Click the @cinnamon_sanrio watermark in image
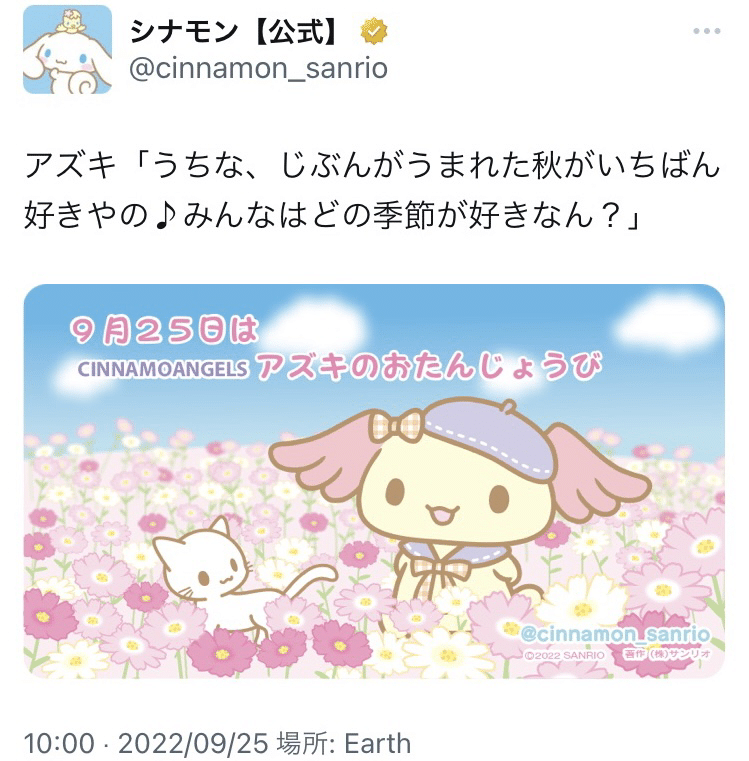The height and width of the screenshot is (761, 749). (x=616, y=634)
